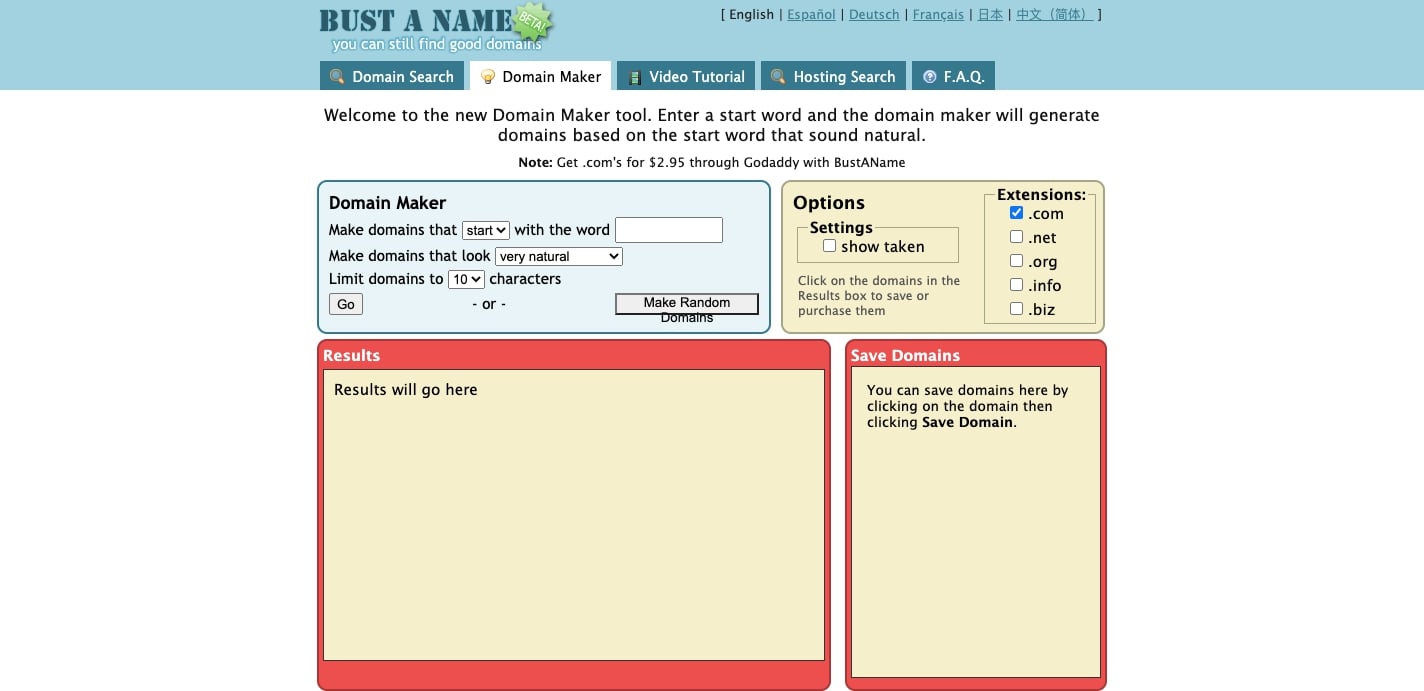Click the film icon on Video Tutorial tab

(634, 77)
